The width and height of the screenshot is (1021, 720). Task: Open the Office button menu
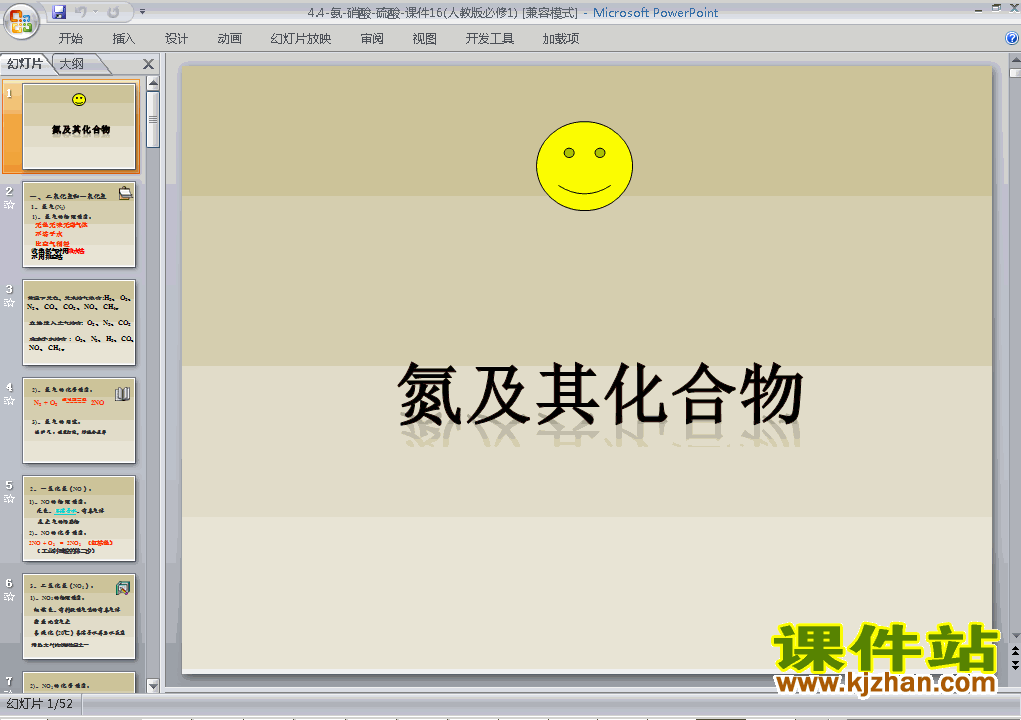[x=21, y=21]
